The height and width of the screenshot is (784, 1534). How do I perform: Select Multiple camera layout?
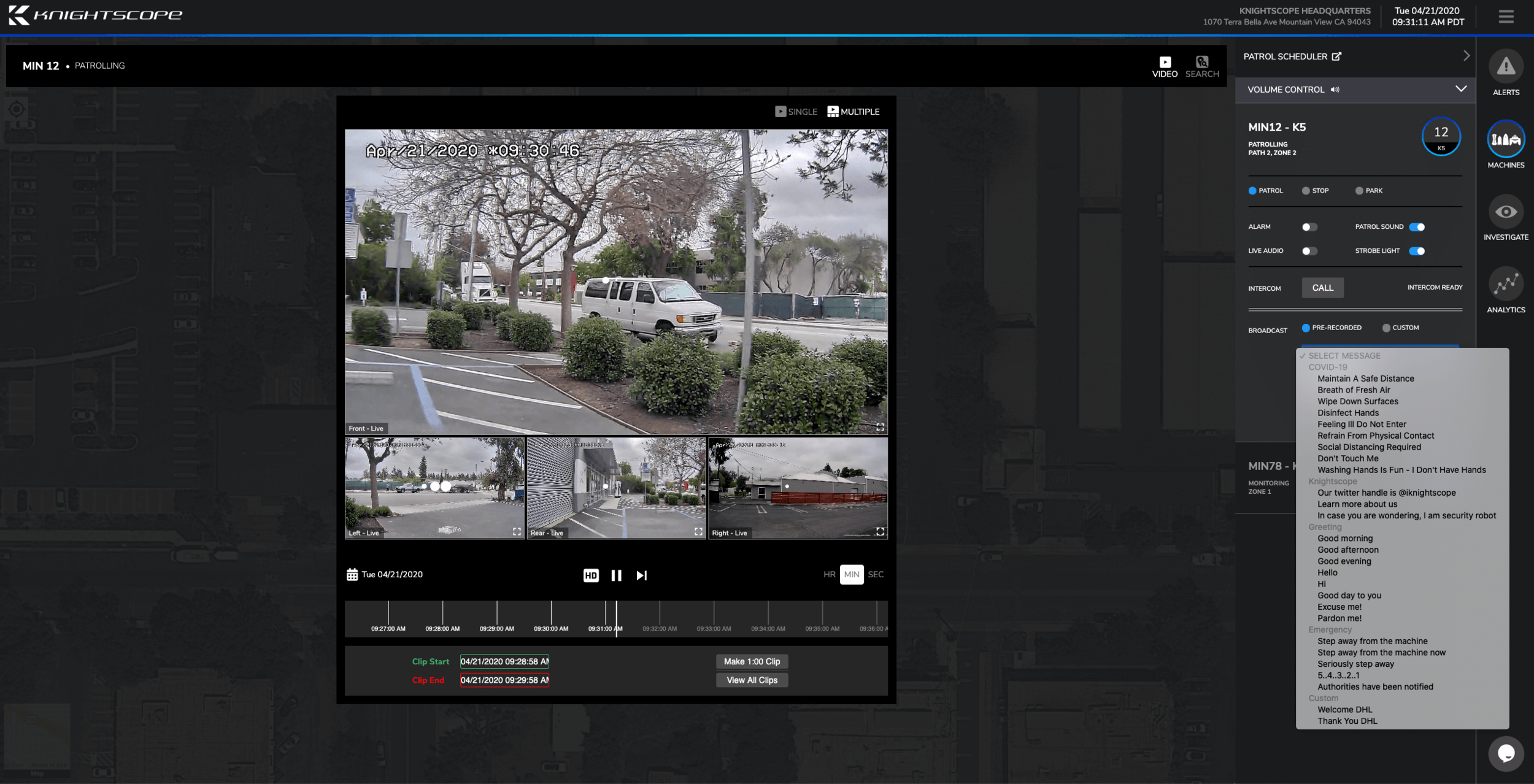tap(853, 112)
